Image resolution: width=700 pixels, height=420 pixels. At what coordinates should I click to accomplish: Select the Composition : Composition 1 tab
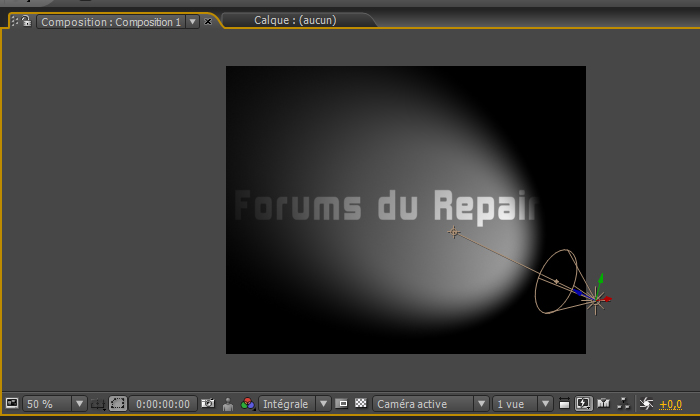(111, 22)
